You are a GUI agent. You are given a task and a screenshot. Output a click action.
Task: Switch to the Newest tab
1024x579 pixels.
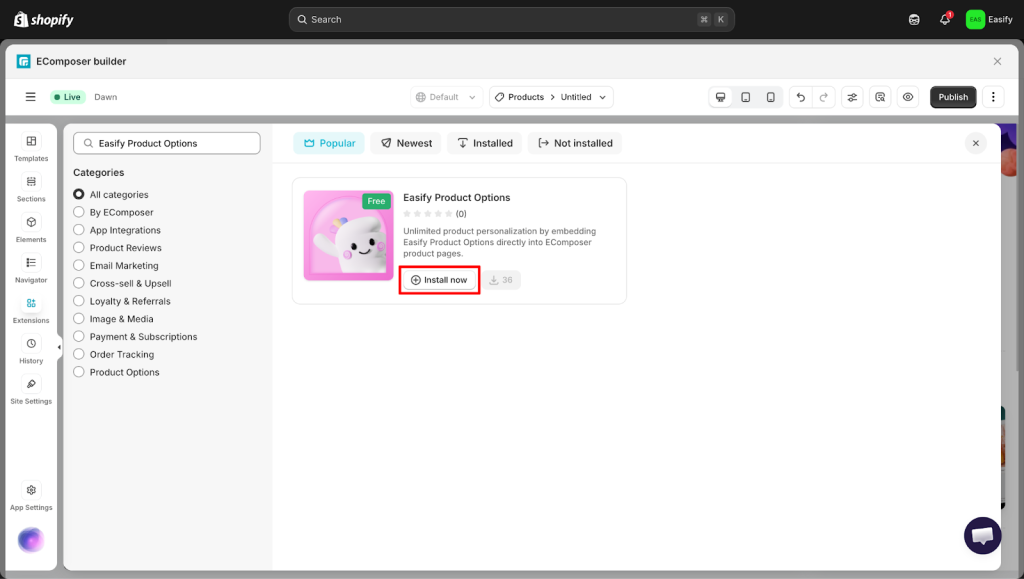406,143
